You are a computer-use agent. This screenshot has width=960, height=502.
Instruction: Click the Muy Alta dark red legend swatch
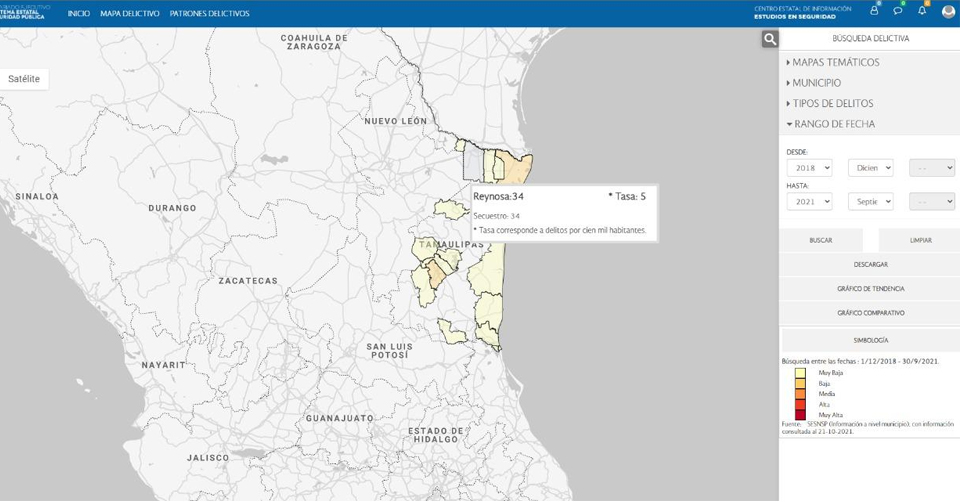(799, 415)
